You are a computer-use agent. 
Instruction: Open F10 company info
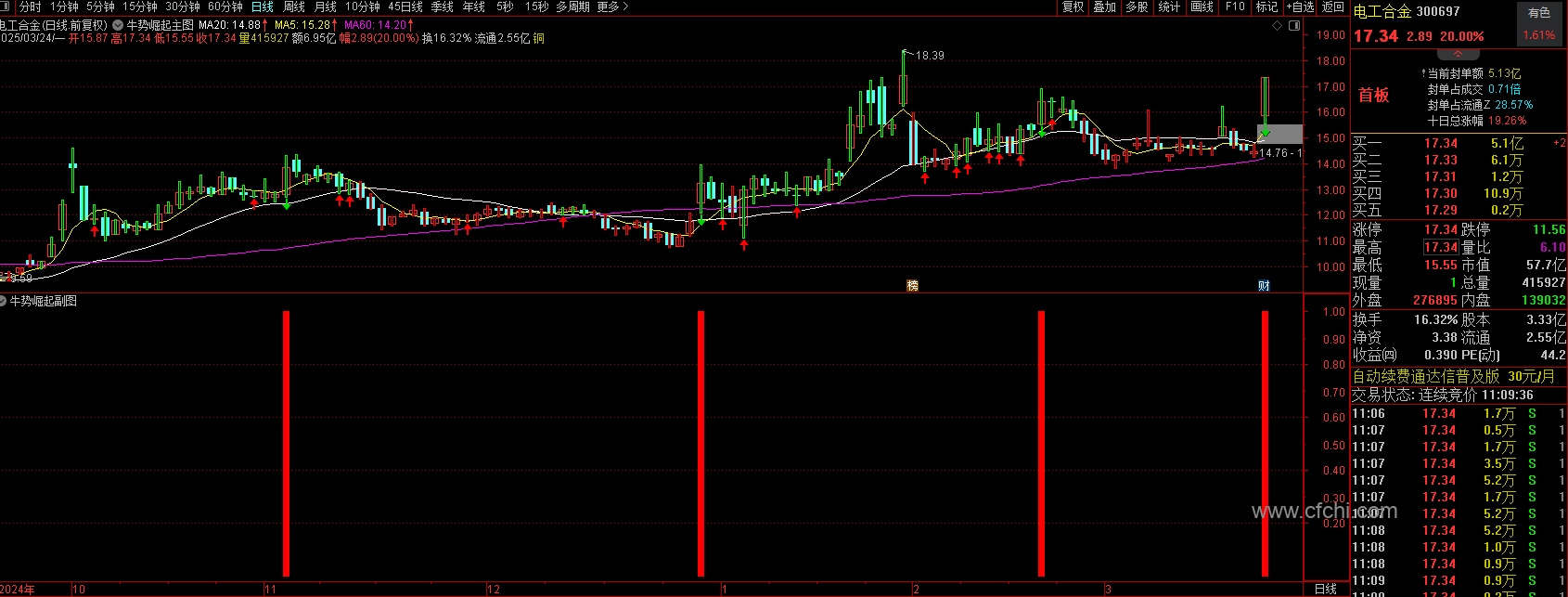pyautogui.click(x=1235, y=6)
